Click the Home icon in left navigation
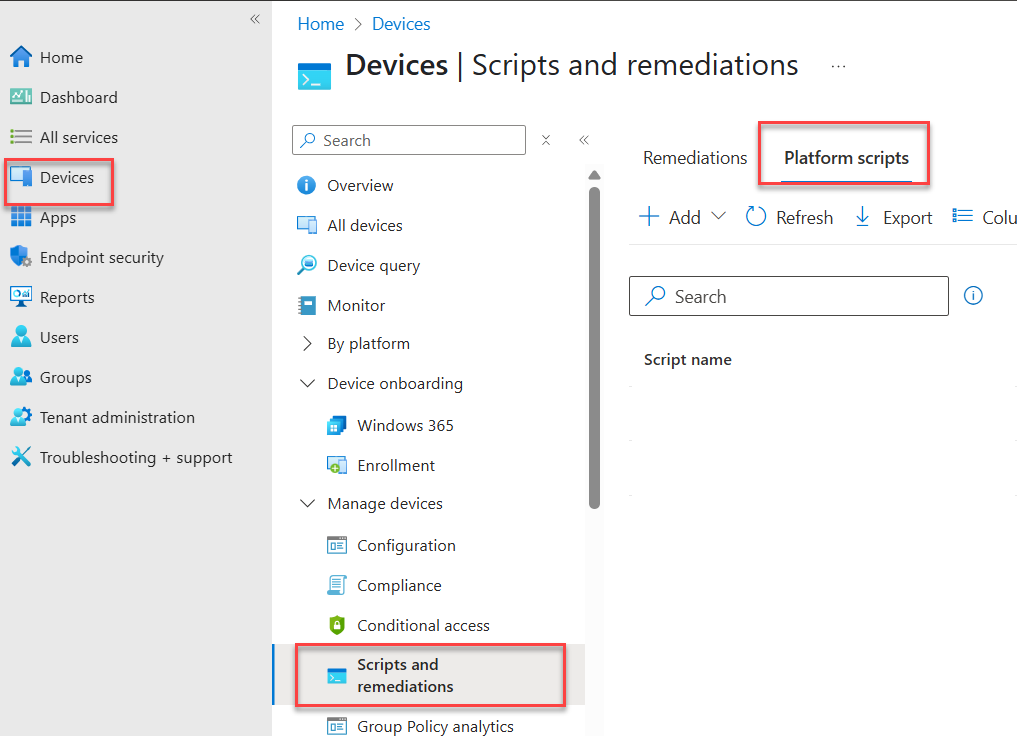Viewport: 1017px width, 736px height. coord(21,57)
